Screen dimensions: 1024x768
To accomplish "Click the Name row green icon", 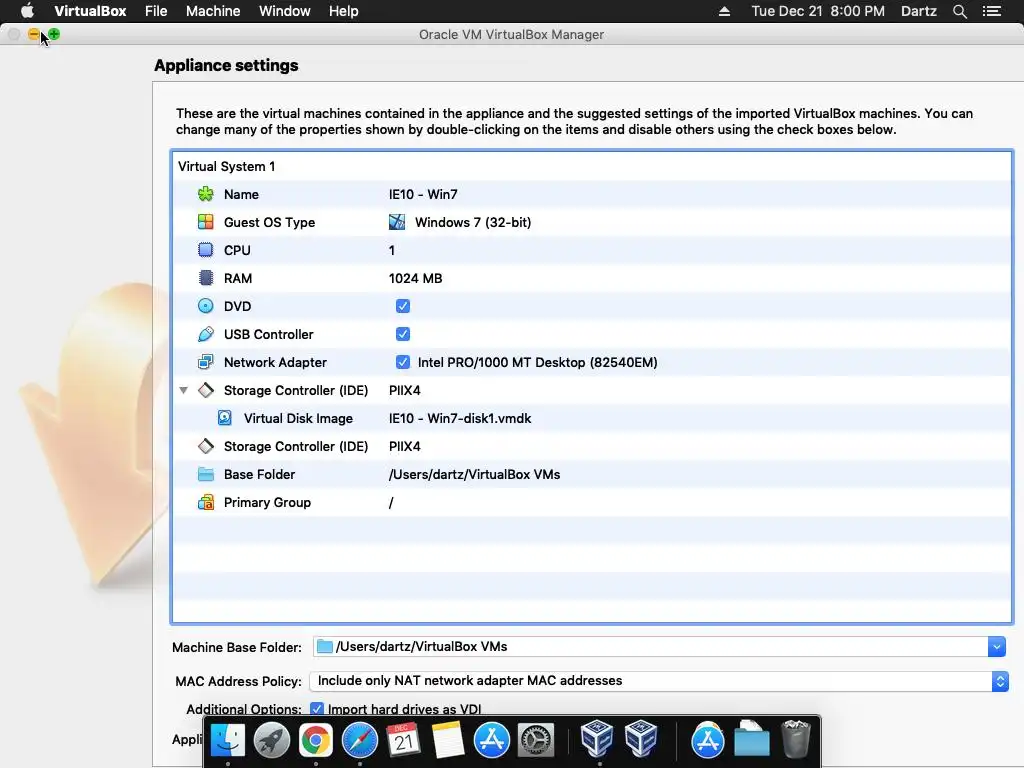I will (206, 194).
